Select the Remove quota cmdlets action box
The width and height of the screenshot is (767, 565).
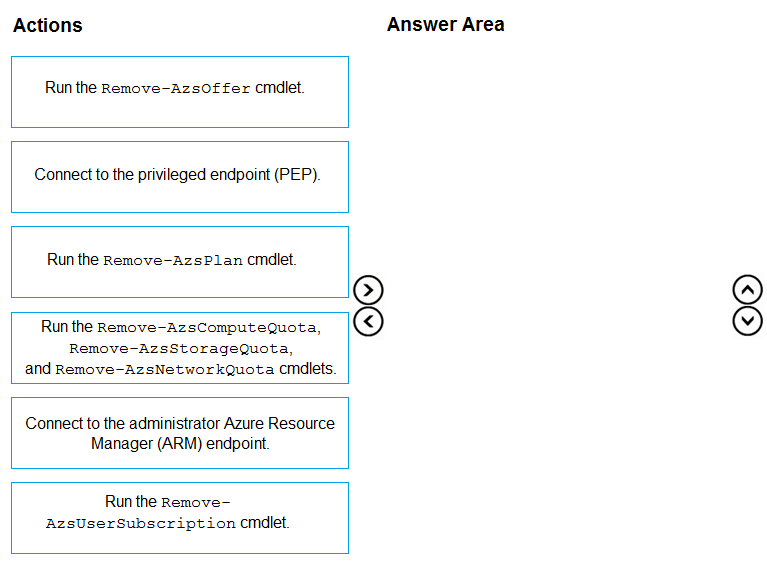pos(180,348)
